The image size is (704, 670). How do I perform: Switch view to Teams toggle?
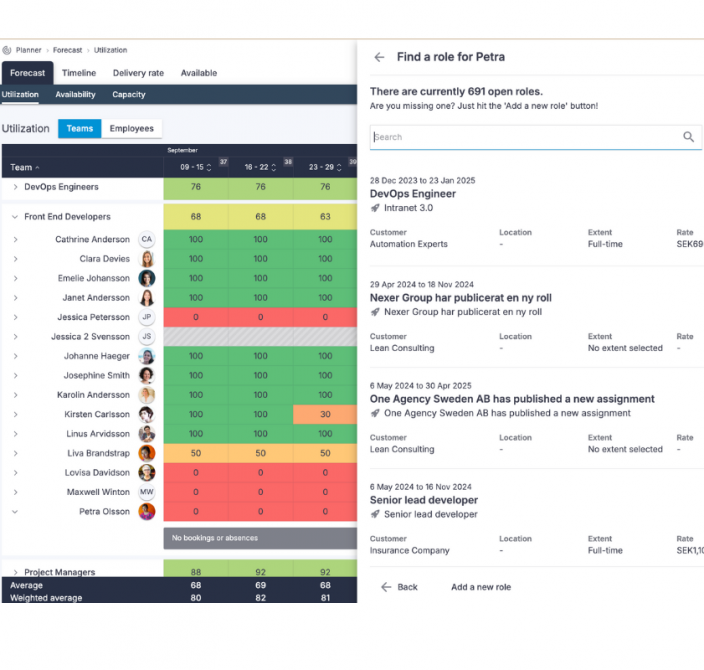[x=80, y=129]
